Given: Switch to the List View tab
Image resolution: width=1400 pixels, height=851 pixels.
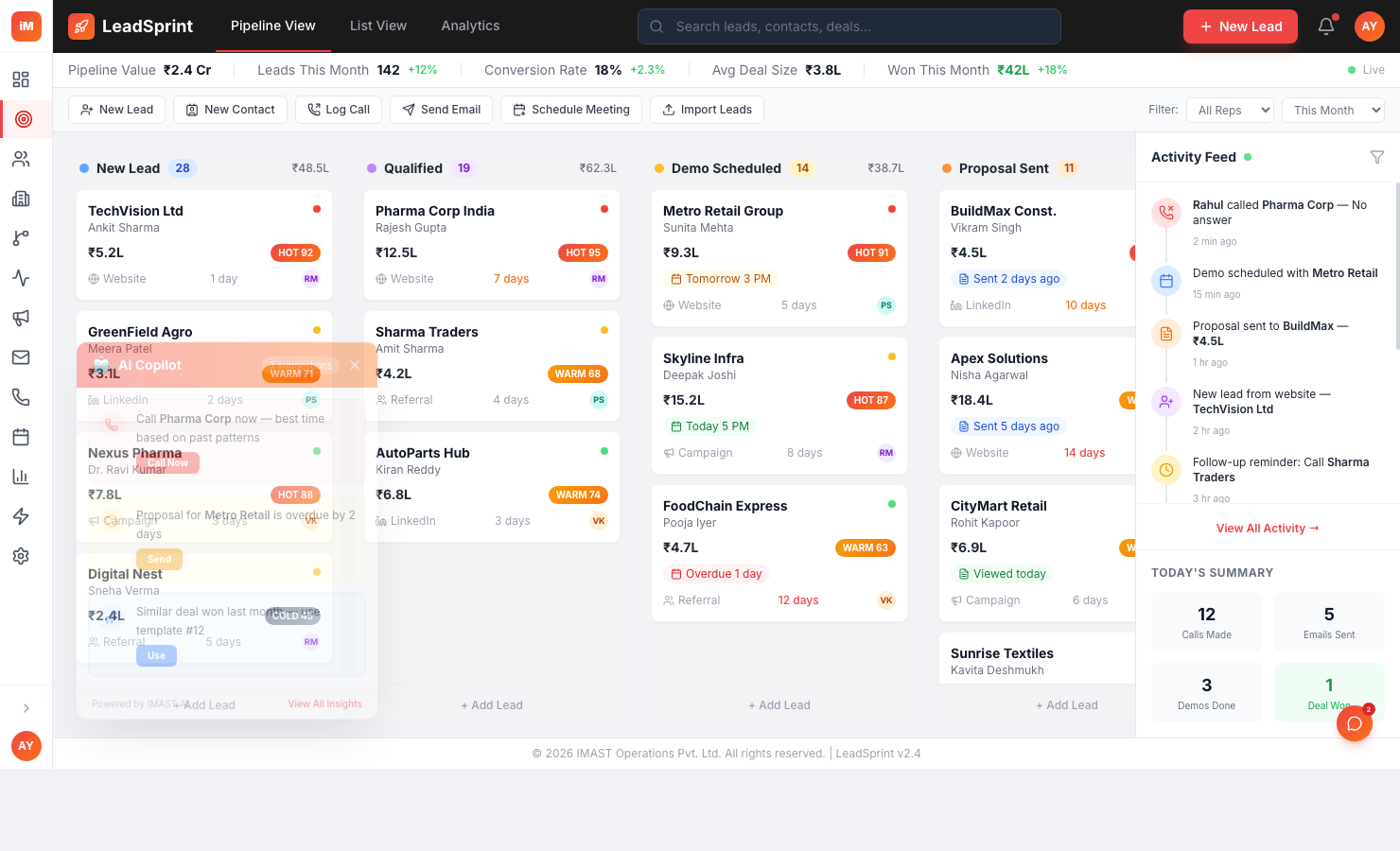Looking at the screenshot, I should pyautogui.click(x=377, y=26).
